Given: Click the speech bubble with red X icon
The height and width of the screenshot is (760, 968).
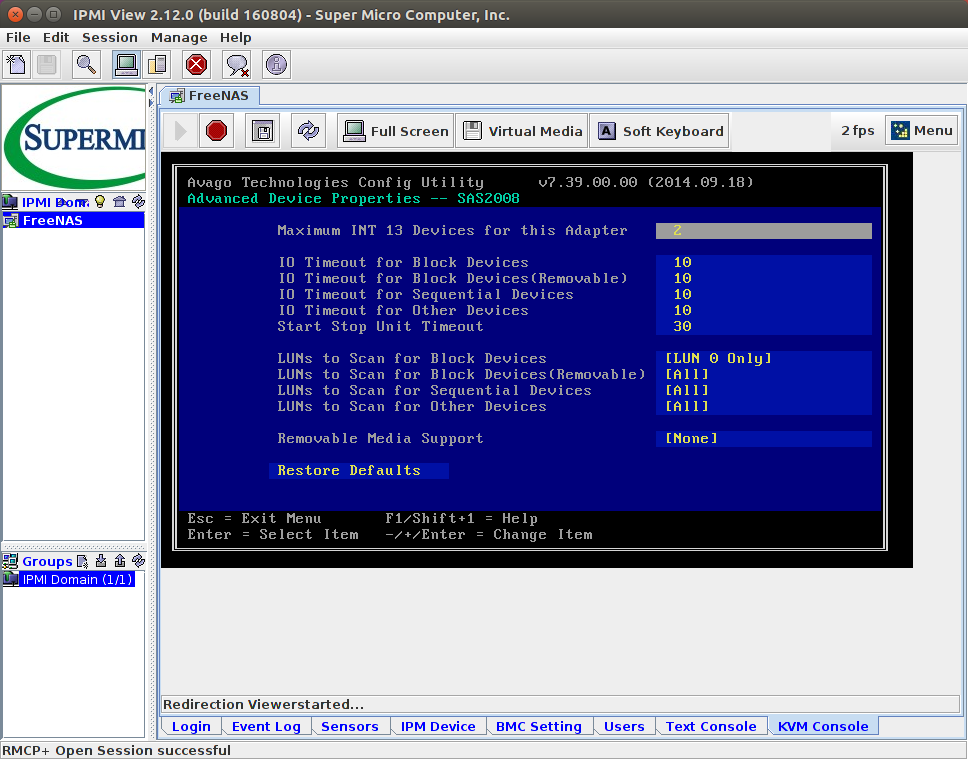Looking at the screenshot, I should coord(237,65).
